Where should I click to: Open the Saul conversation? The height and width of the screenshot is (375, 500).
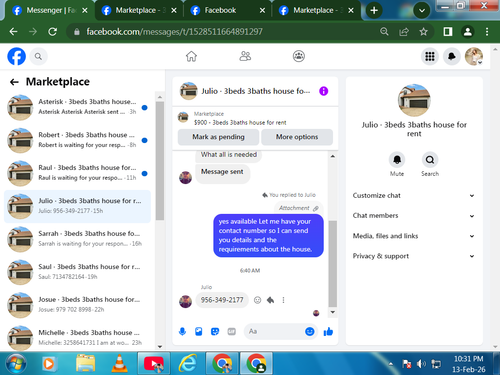pos(77,272)
